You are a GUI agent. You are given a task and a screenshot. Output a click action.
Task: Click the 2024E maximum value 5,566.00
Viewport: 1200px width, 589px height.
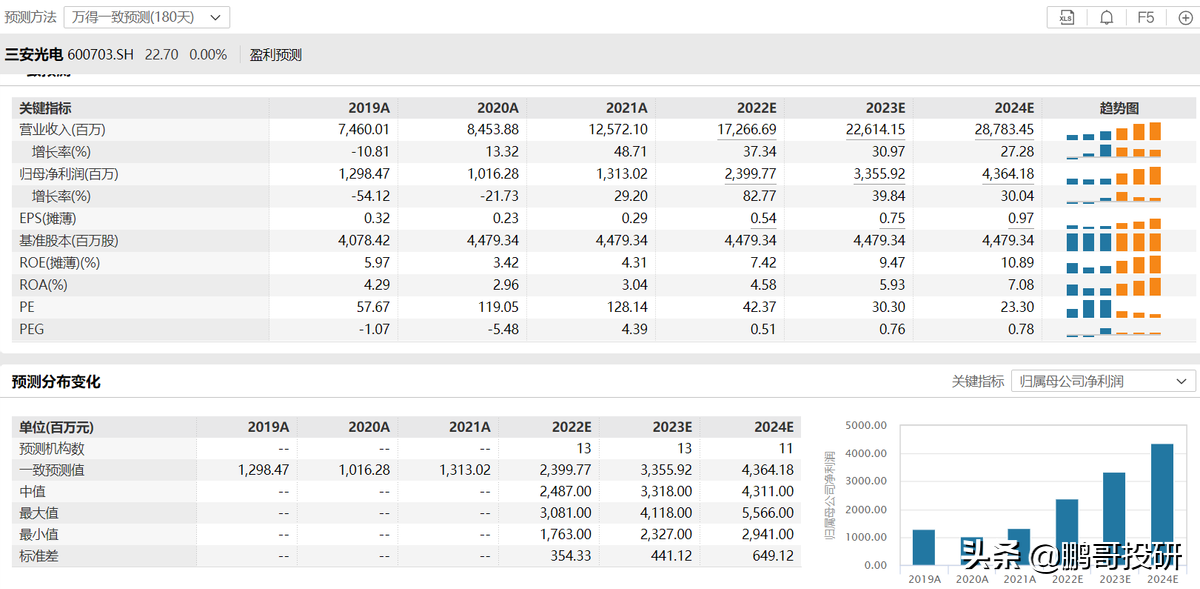pyautogui.click(x=767, y=513)
